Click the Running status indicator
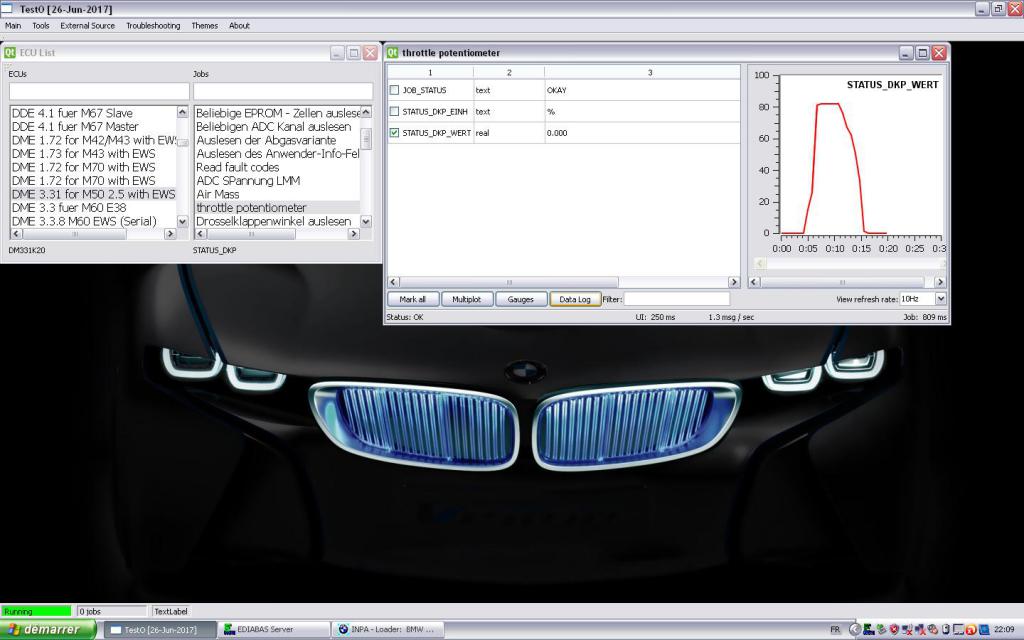This screenshot has height=640, width=1024. 37,611
